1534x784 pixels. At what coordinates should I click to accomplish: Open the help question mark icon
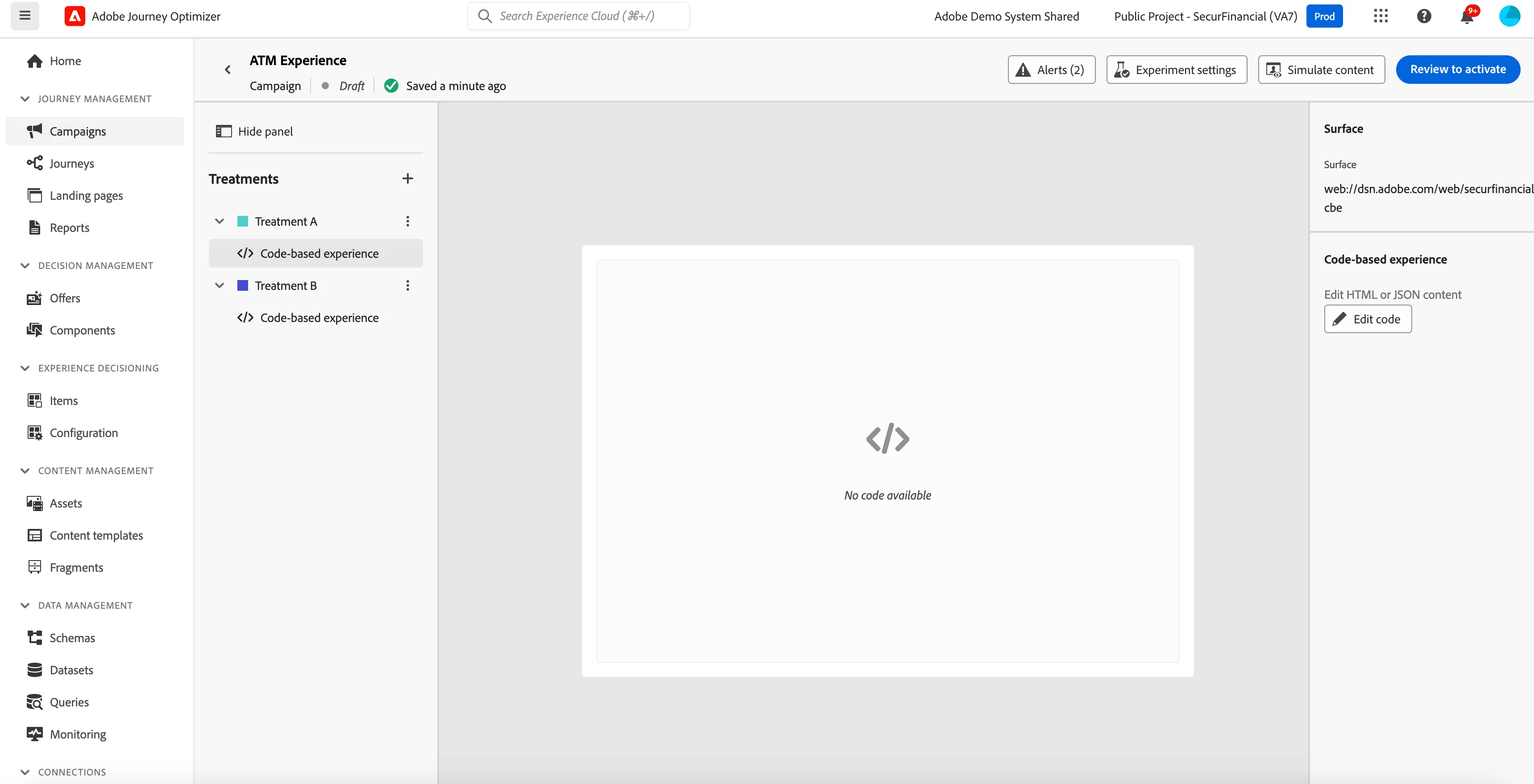tap(1424, 16)
